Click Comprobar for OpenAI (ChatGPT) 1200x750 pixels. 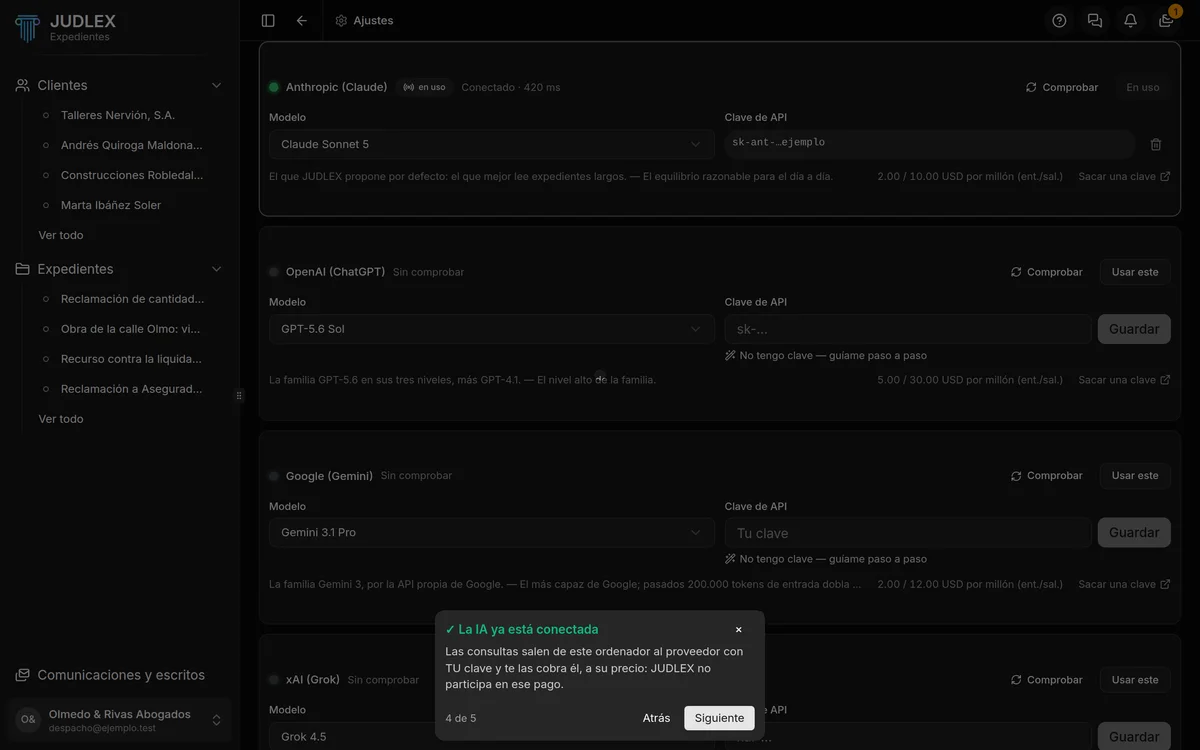1046,272
